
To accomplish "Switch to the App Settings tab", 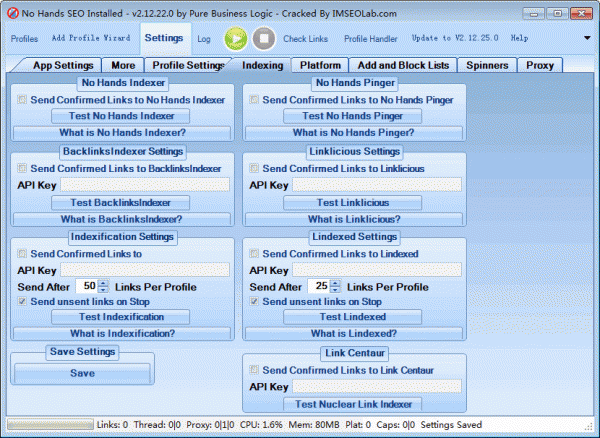I will point(63,65).
